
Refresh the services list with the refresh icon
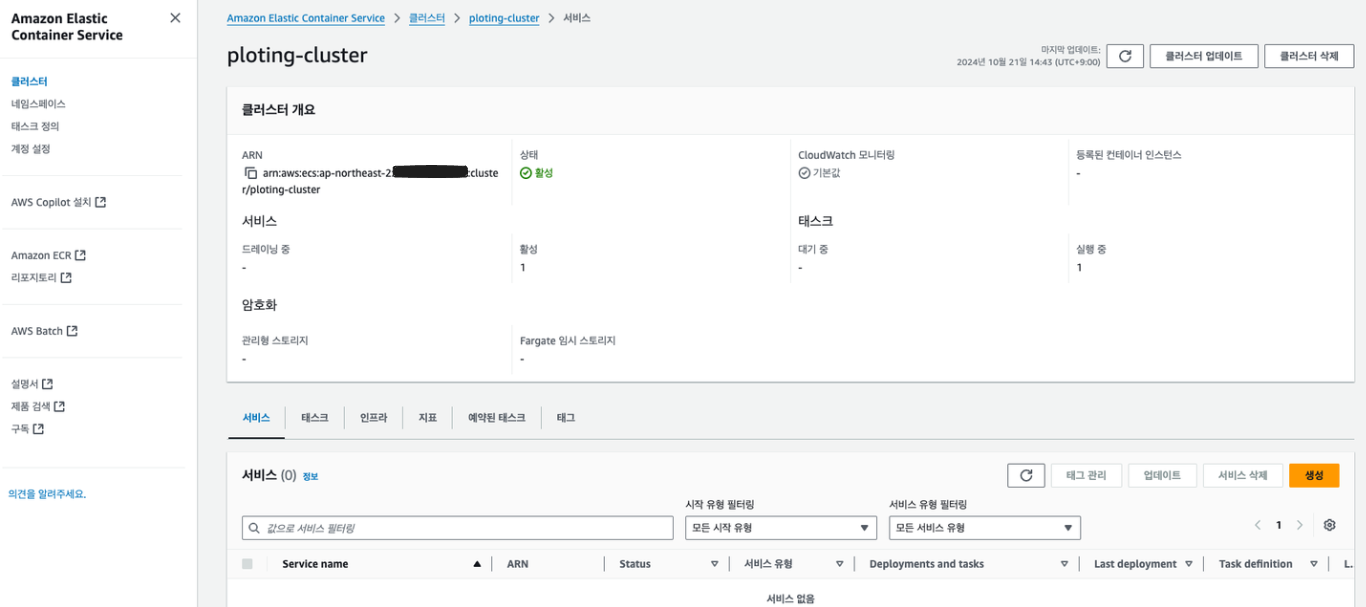1026,476
